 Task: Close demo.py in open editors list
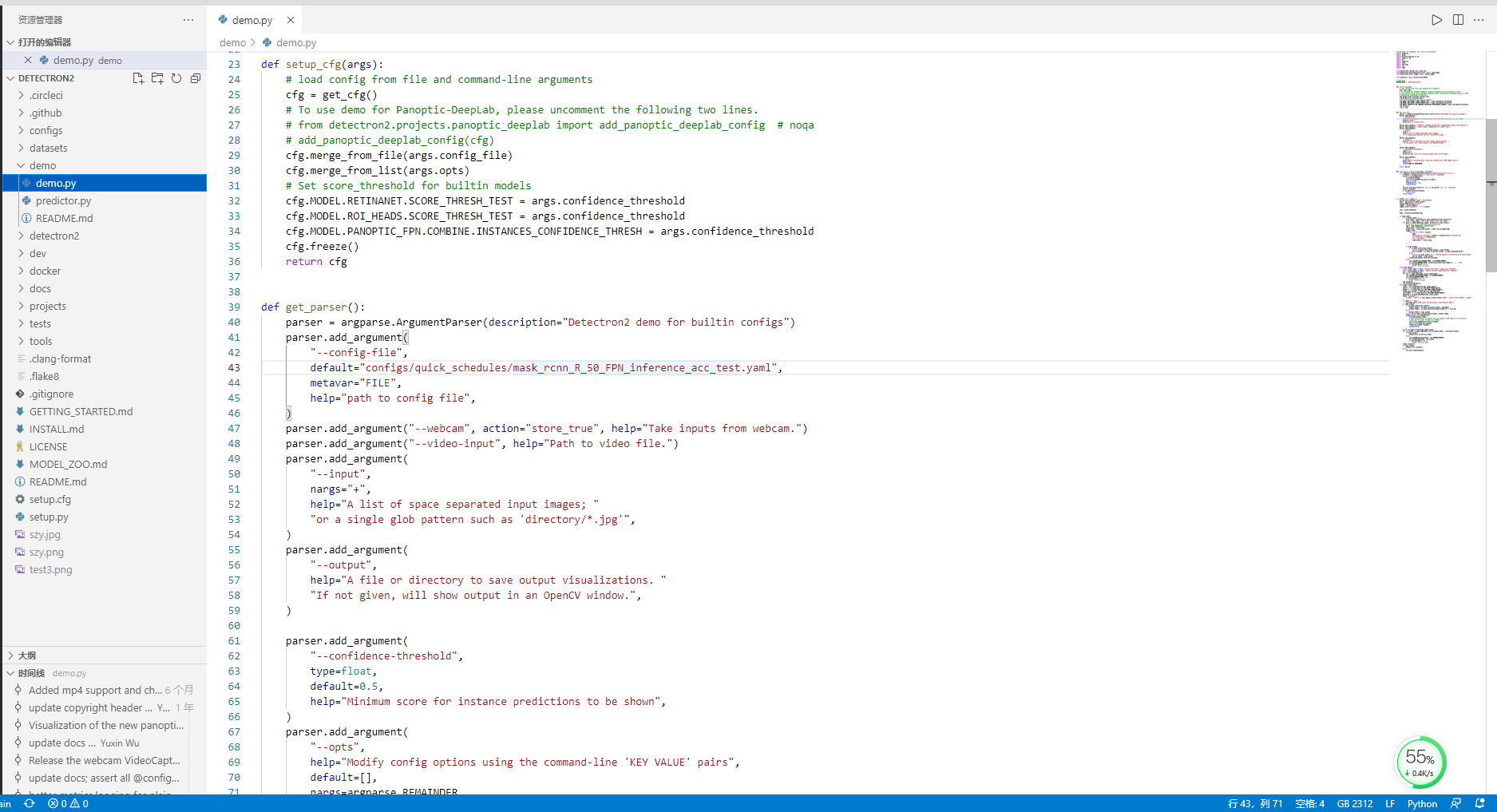[28, 60]
